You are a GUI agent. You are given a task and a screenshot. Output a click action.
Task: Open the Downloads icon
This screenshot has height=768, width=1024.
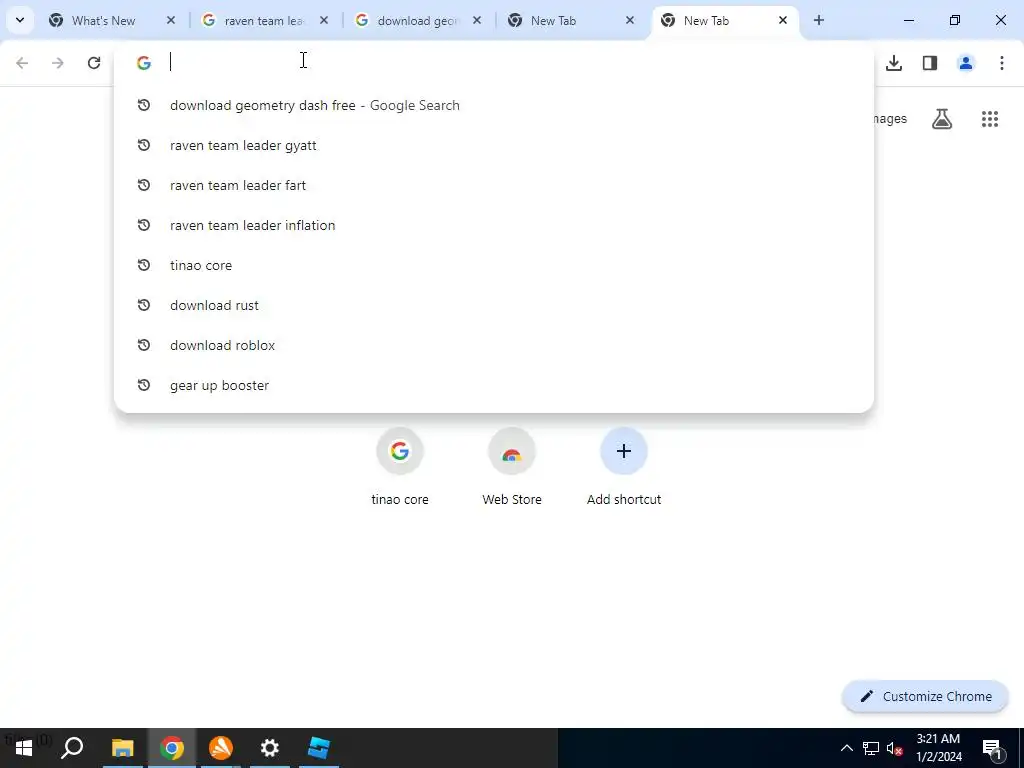click(894, 63)
